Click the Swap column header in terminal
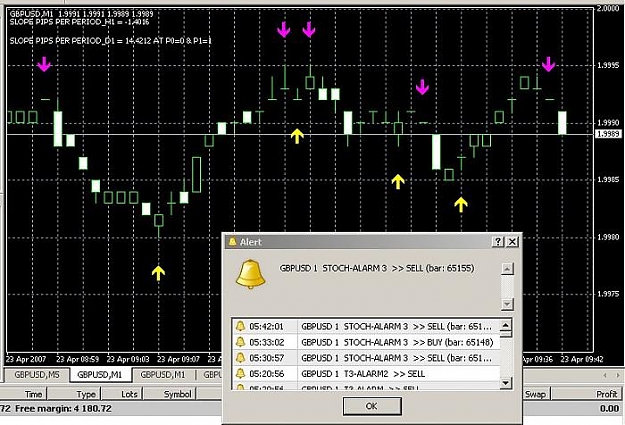 coord(535,394)
